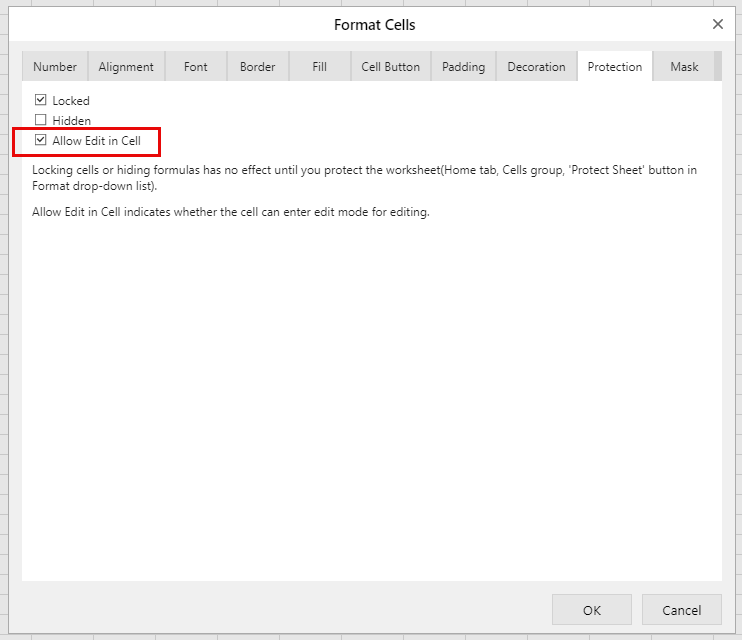Open the Padding tab

point(463,67)
